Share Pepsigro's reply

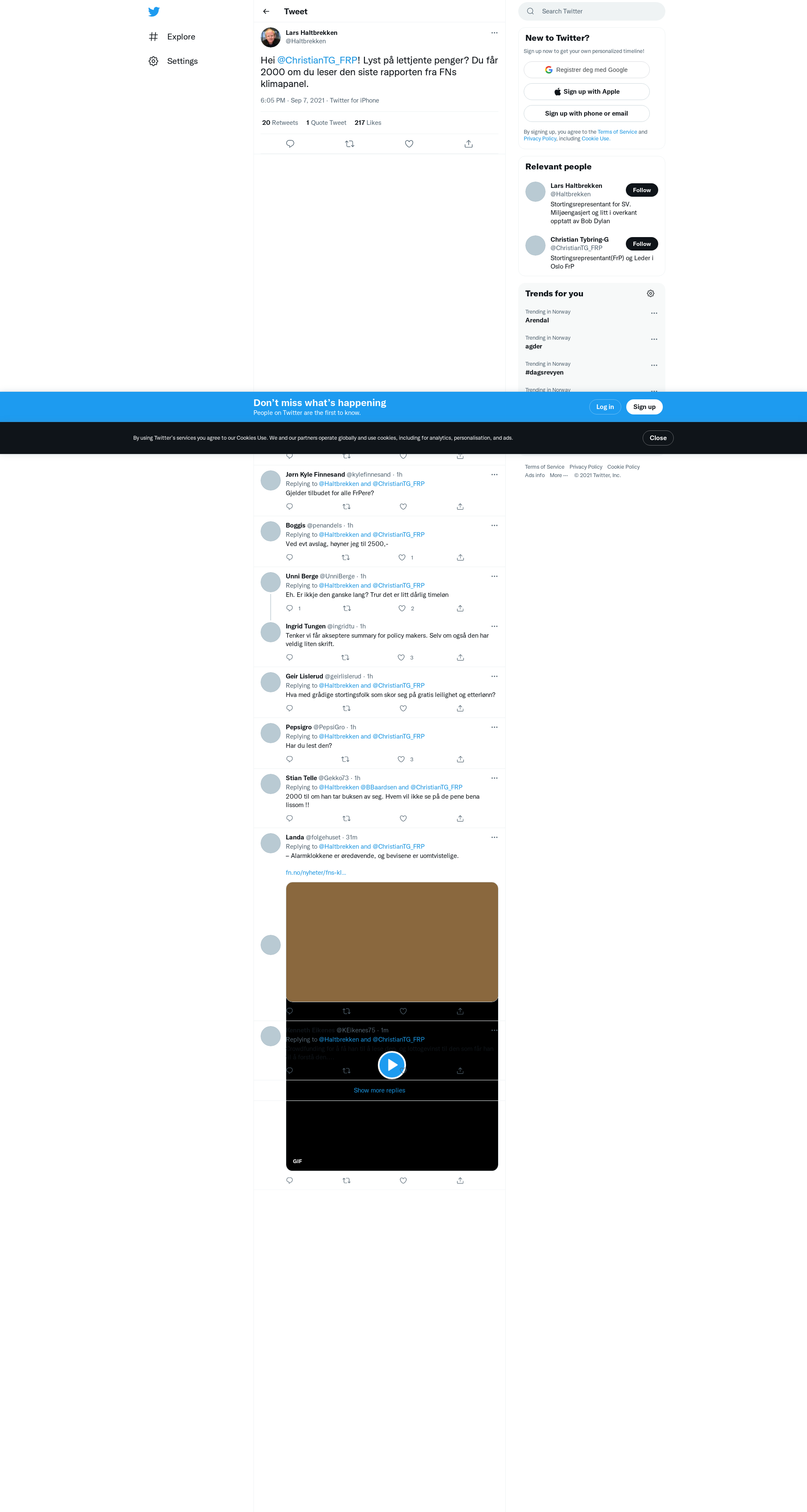coord(460,759)
